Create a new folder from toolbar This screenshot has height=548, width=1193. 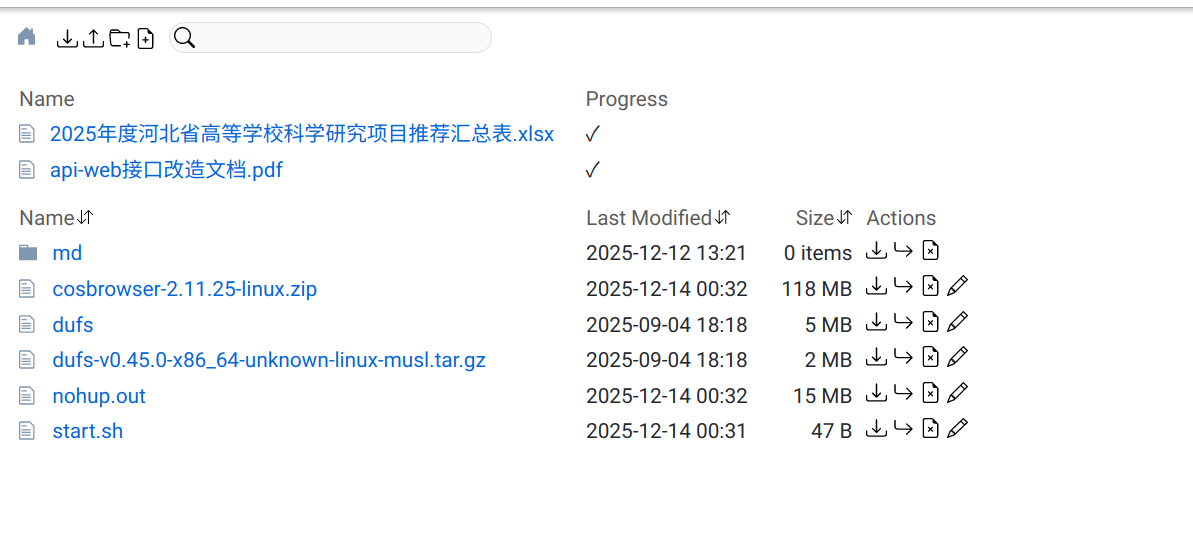[x=120, y=38]
